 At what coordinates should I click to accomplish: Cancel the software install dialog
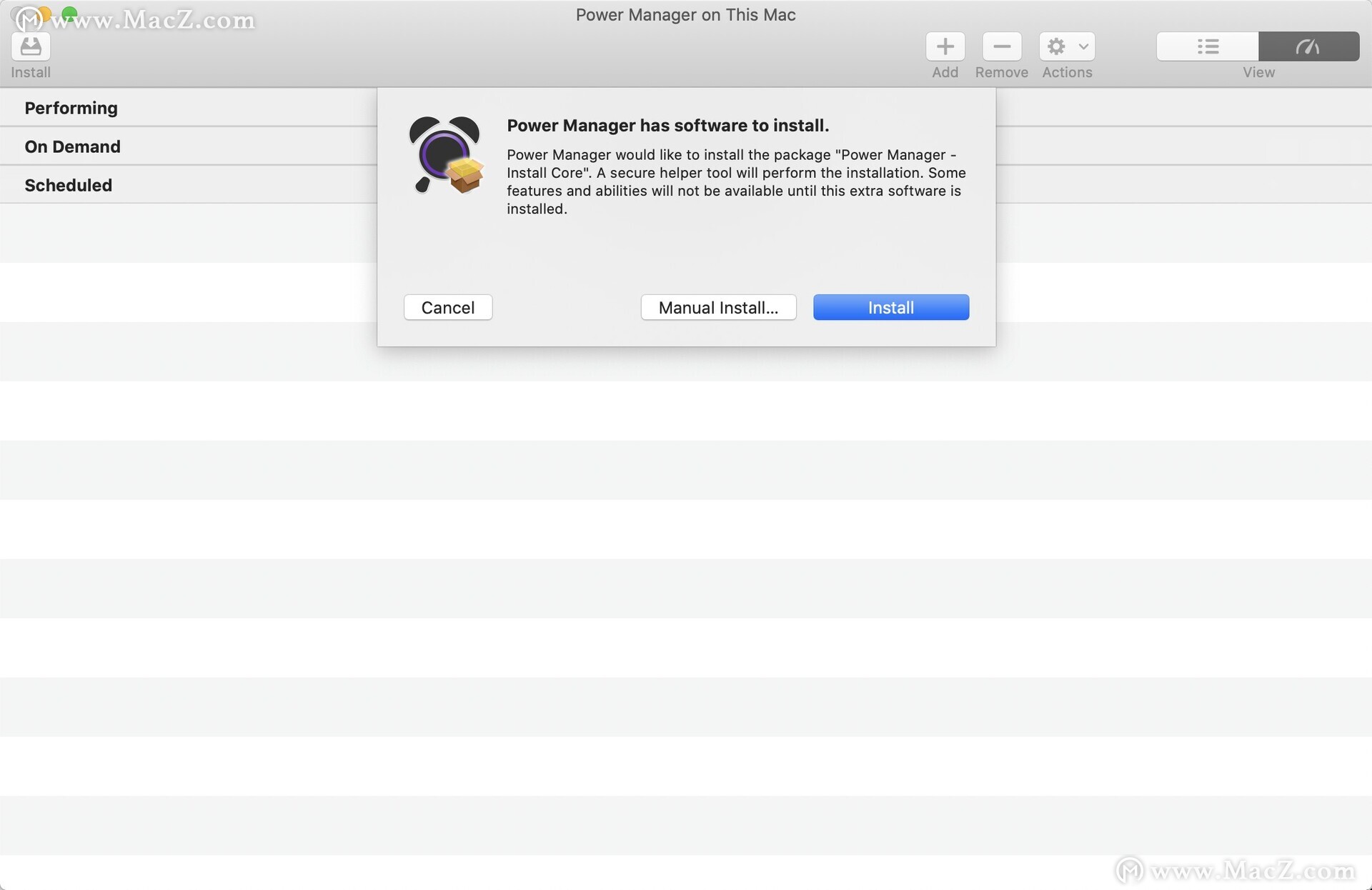448,307
